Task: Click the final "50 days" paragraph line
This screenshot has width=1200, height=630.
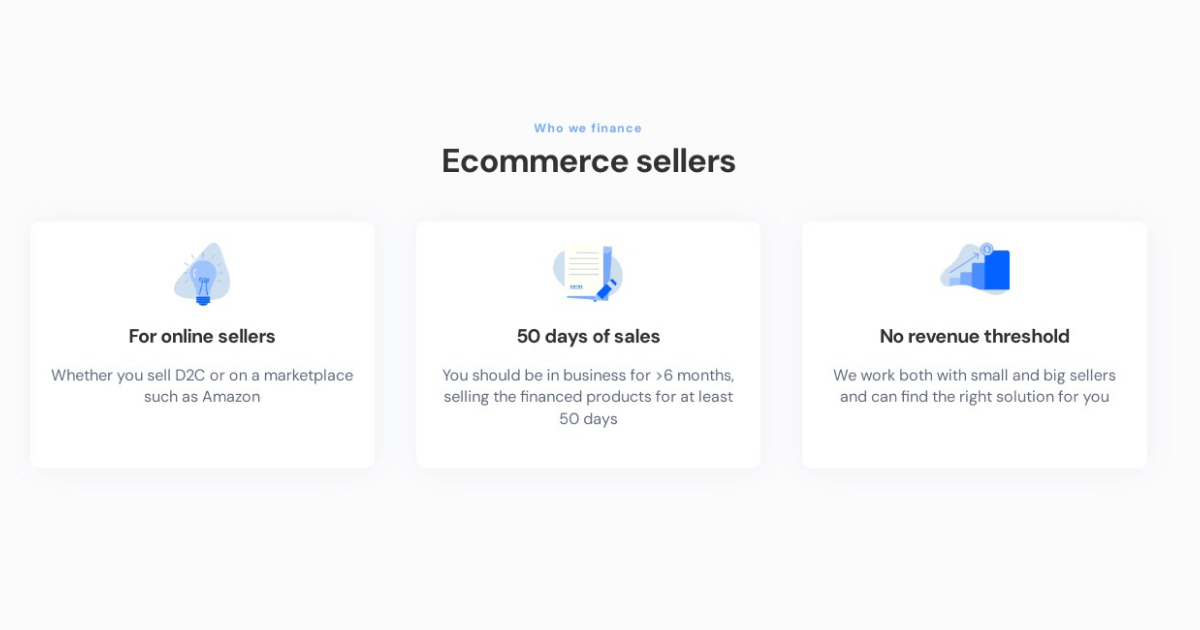Action: pyautogui.click(x=588, y=419)
